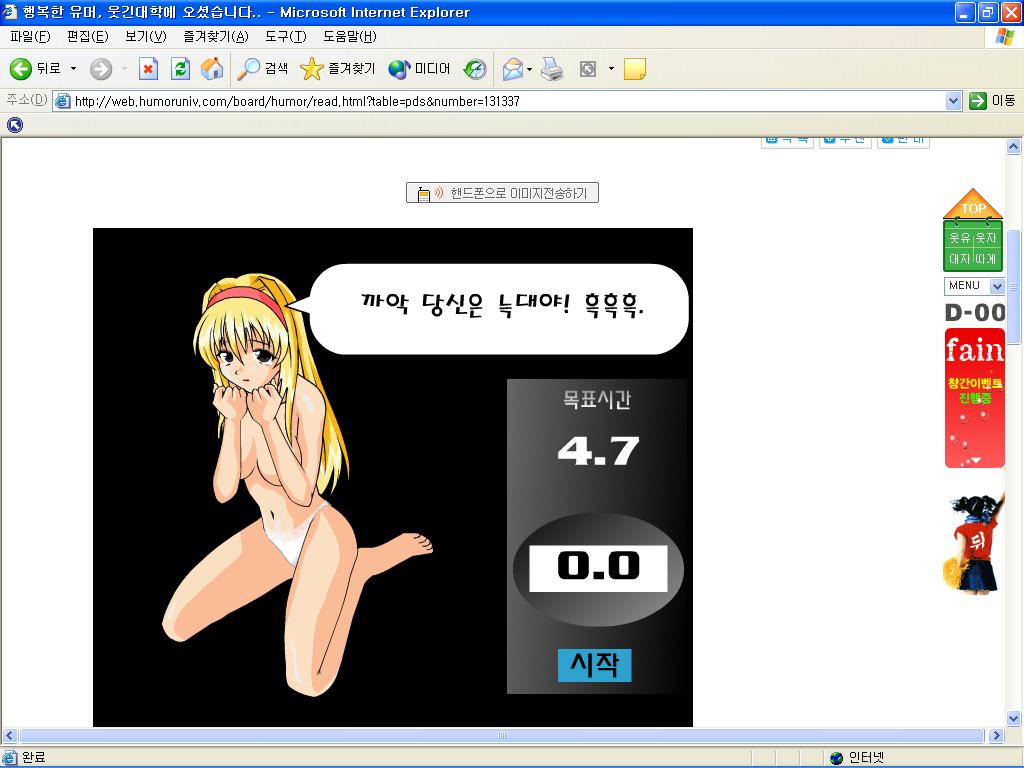
Task: Click the Windows flag logo icon
Action: click(1004, 37)
